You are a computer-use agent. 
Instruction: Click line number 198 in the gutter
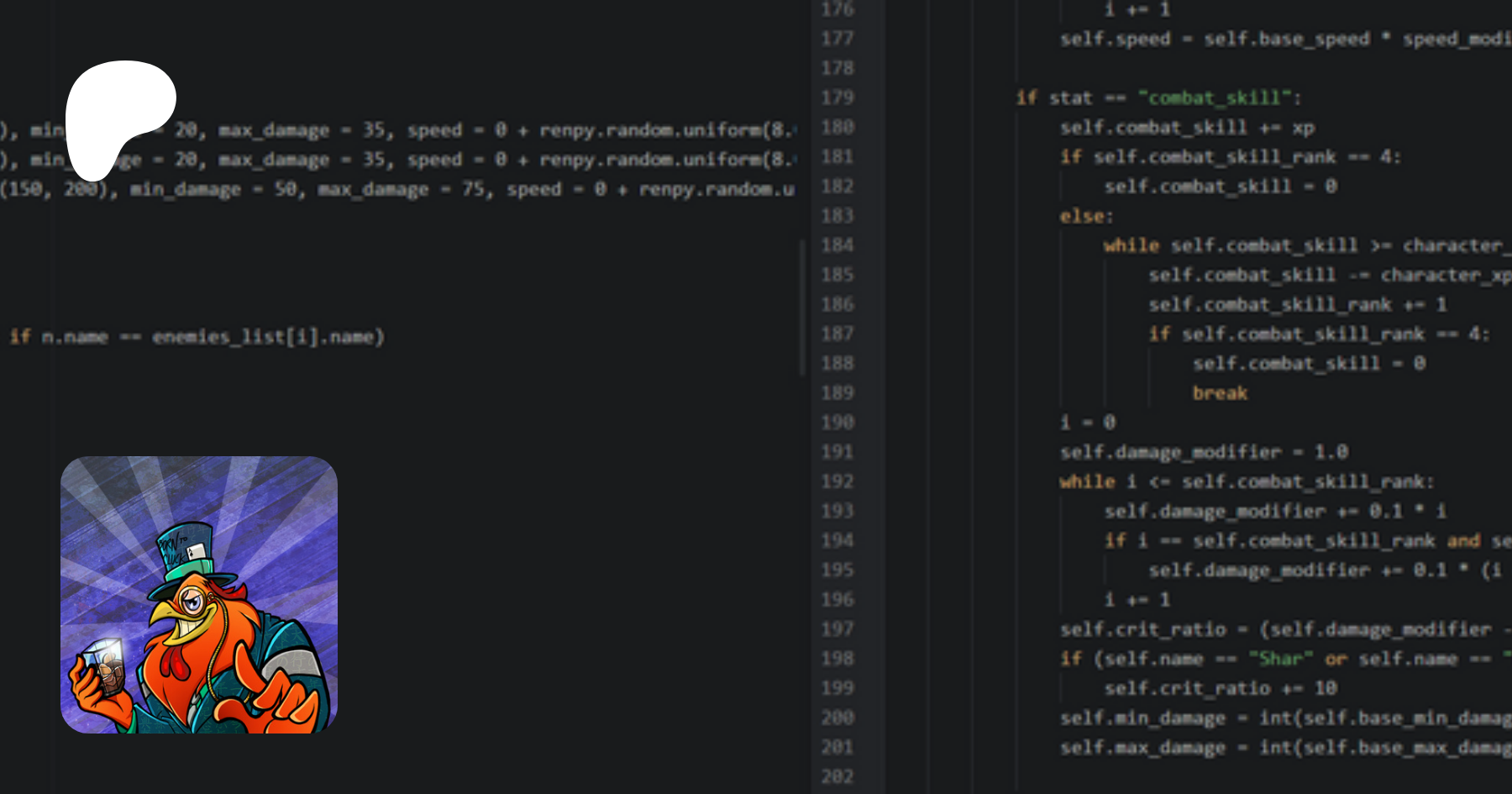click(x=837, y=659)
